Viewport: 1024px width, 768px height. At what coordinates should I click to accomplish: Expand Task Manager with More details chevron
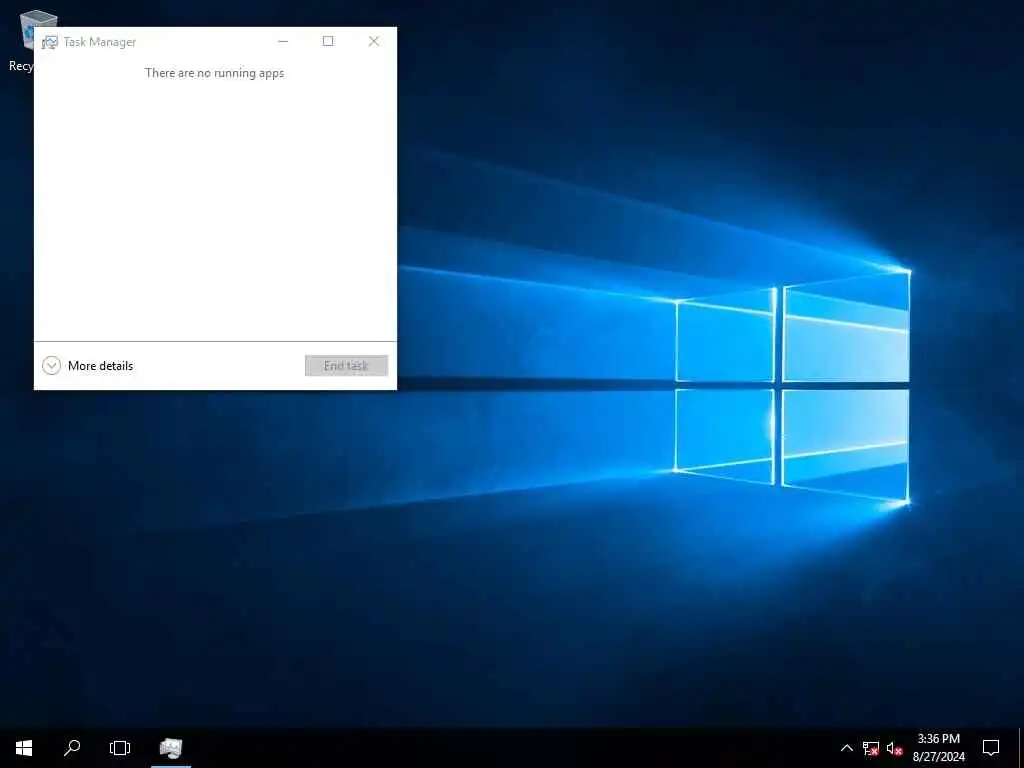point(52,366)
